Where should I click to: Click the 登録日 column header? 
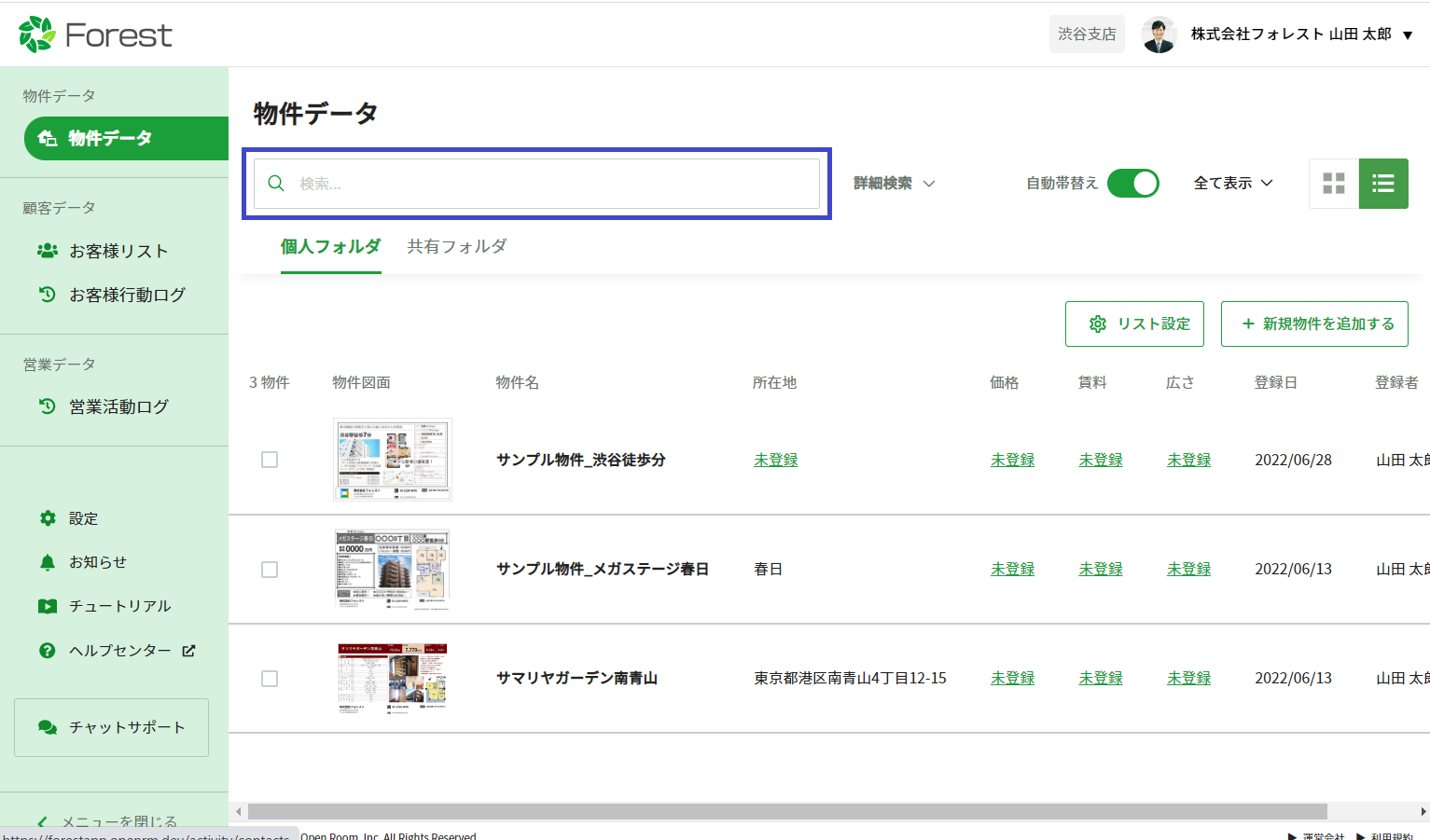[x=1276, y=382]
